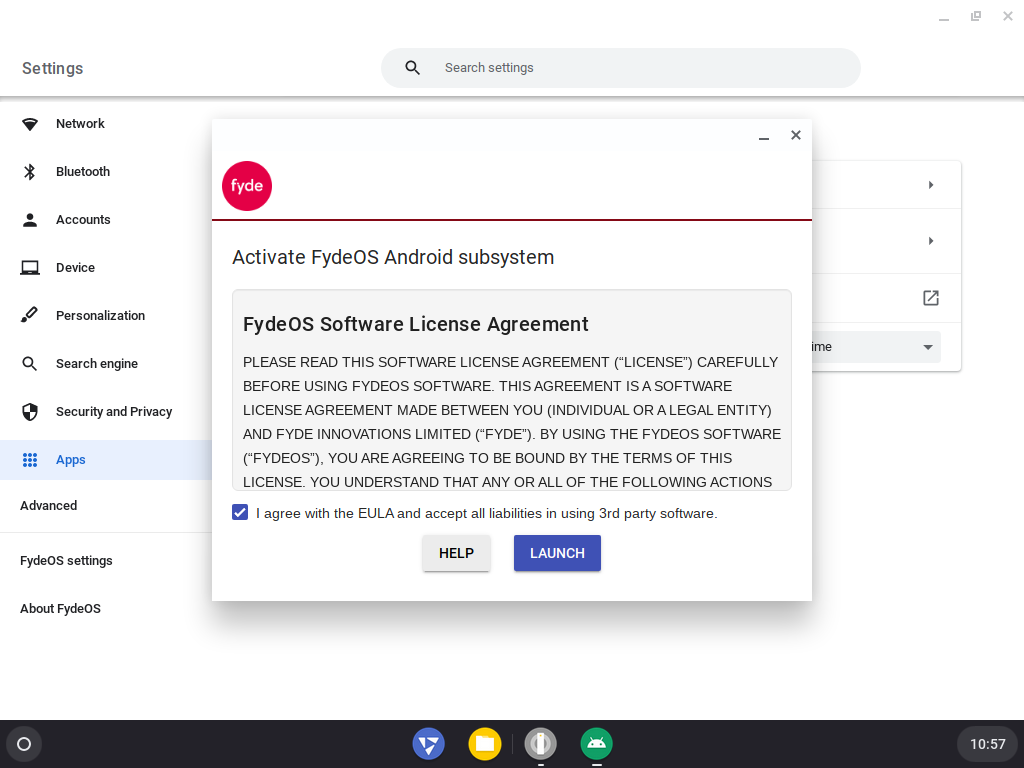Open the Personalization settings section
This screenshot has width=1024, height=768.
(x=106, y=315)
